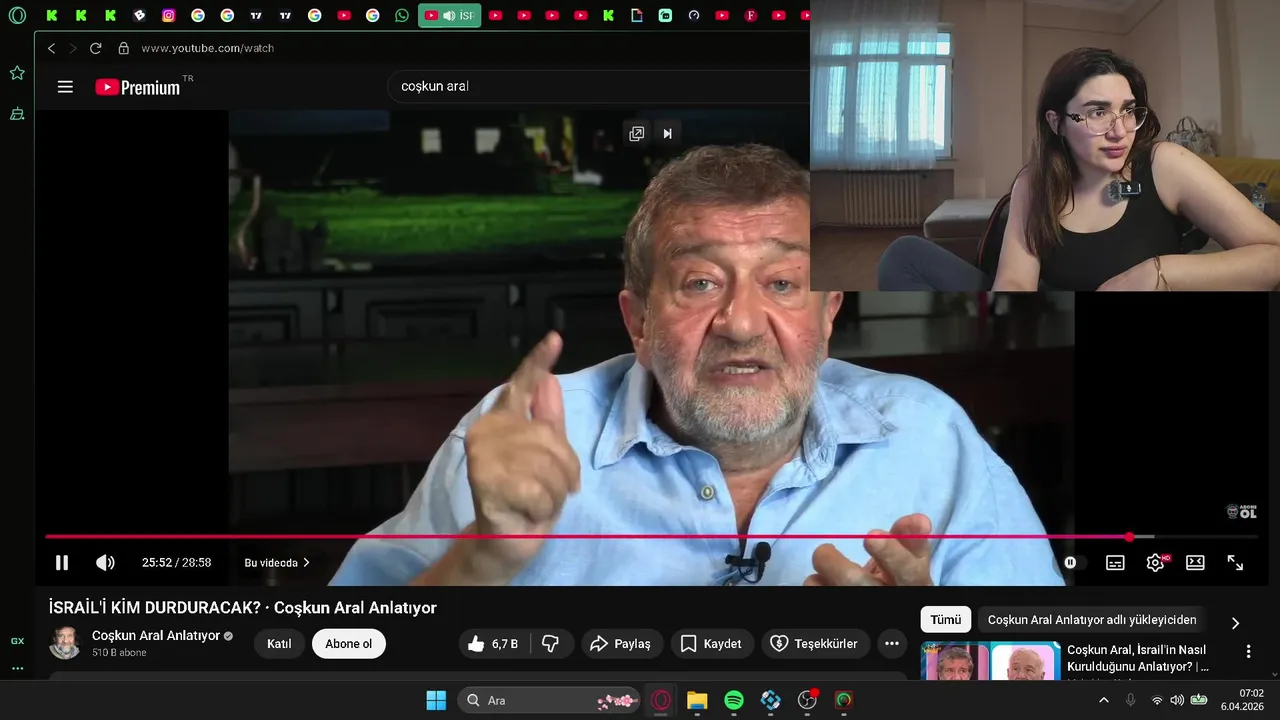The width and height of the screenshot is (1280, 720).
Task: Open the red-ringed dark app icon beside OBS
Action: pyautogui.click(x=844, y=700)
